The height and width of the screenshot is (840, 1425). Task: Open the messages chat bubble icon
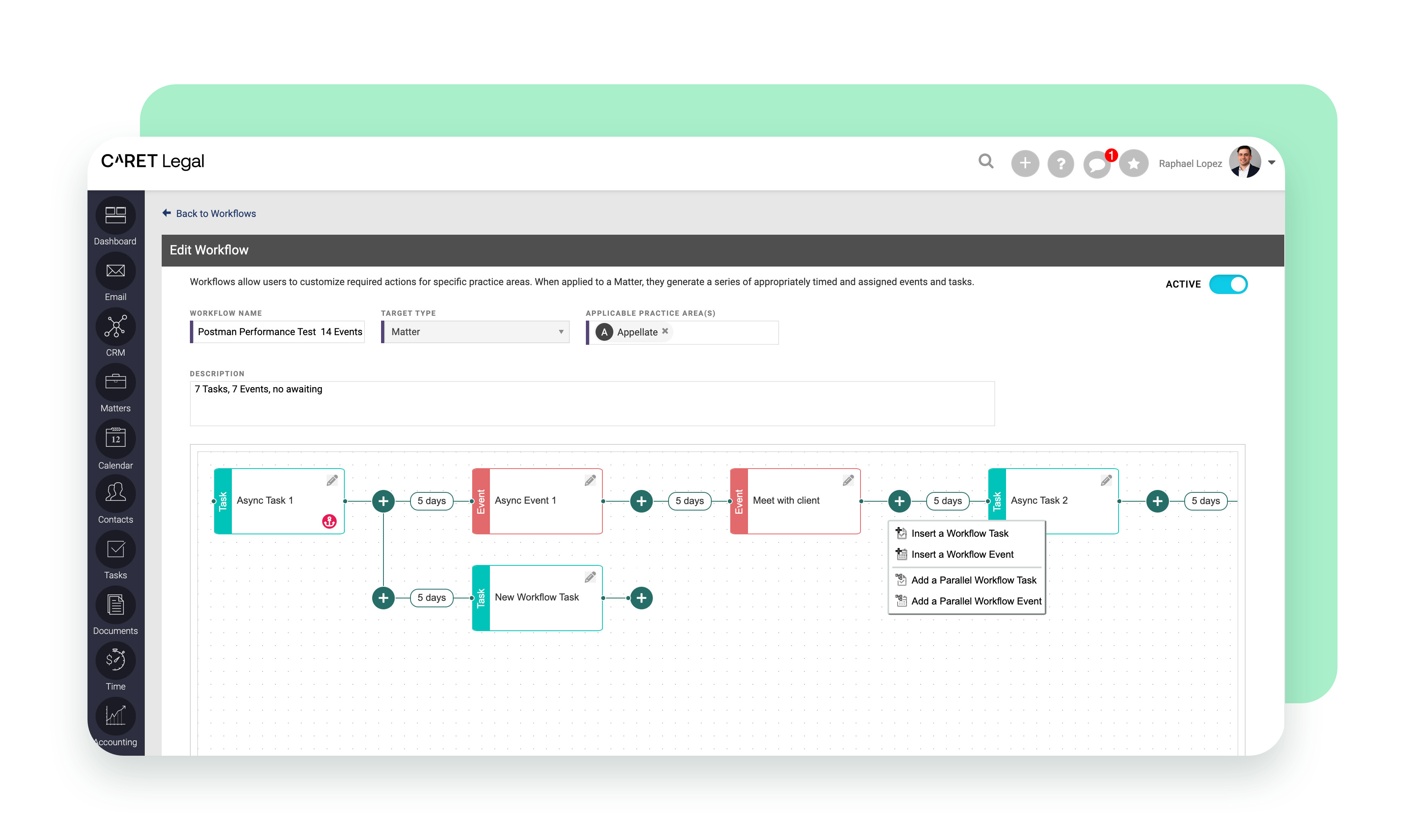pos(1097,164)
